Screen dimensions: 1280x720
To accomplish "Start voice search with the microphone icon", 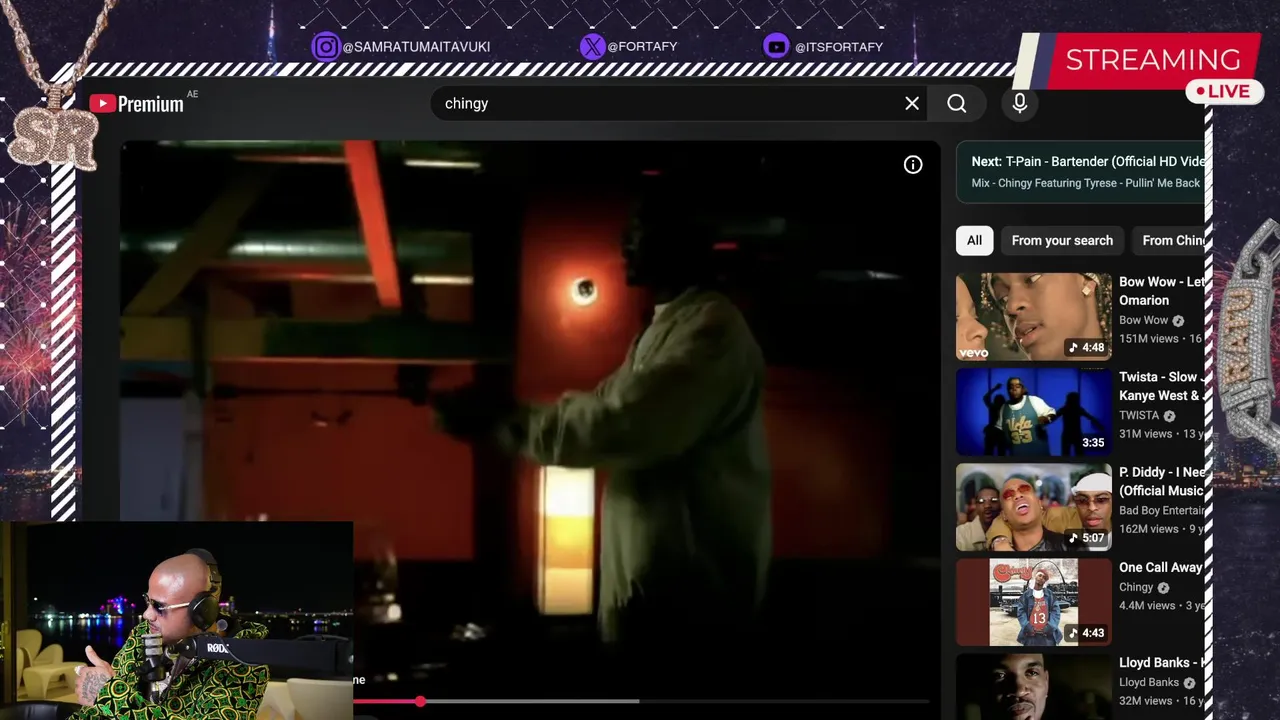I will point(1019,103).
